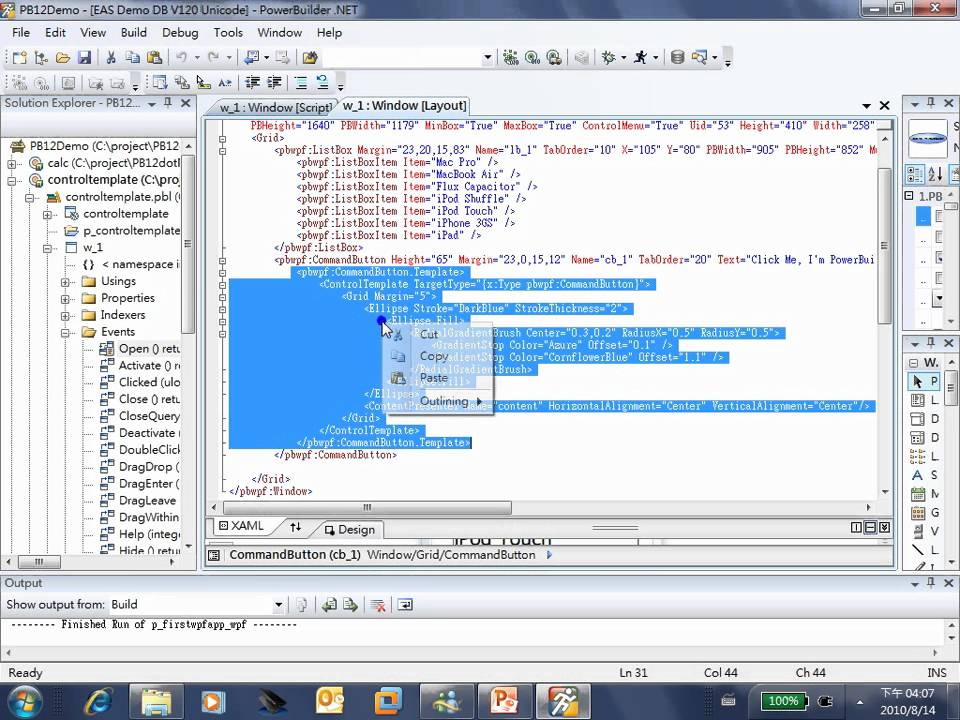This screenshot has width=960, height=720.
Task: Pin the Solution Explorer panel
Action: pos(168,103)
